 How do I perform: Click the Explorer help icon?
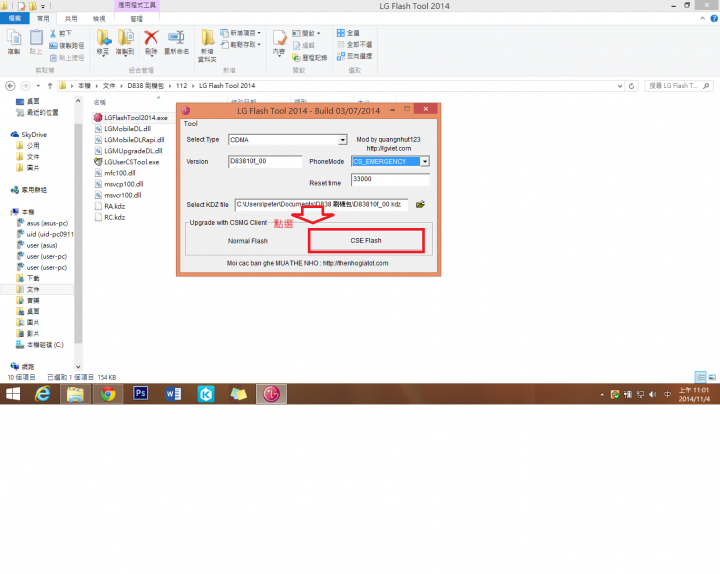714,18
